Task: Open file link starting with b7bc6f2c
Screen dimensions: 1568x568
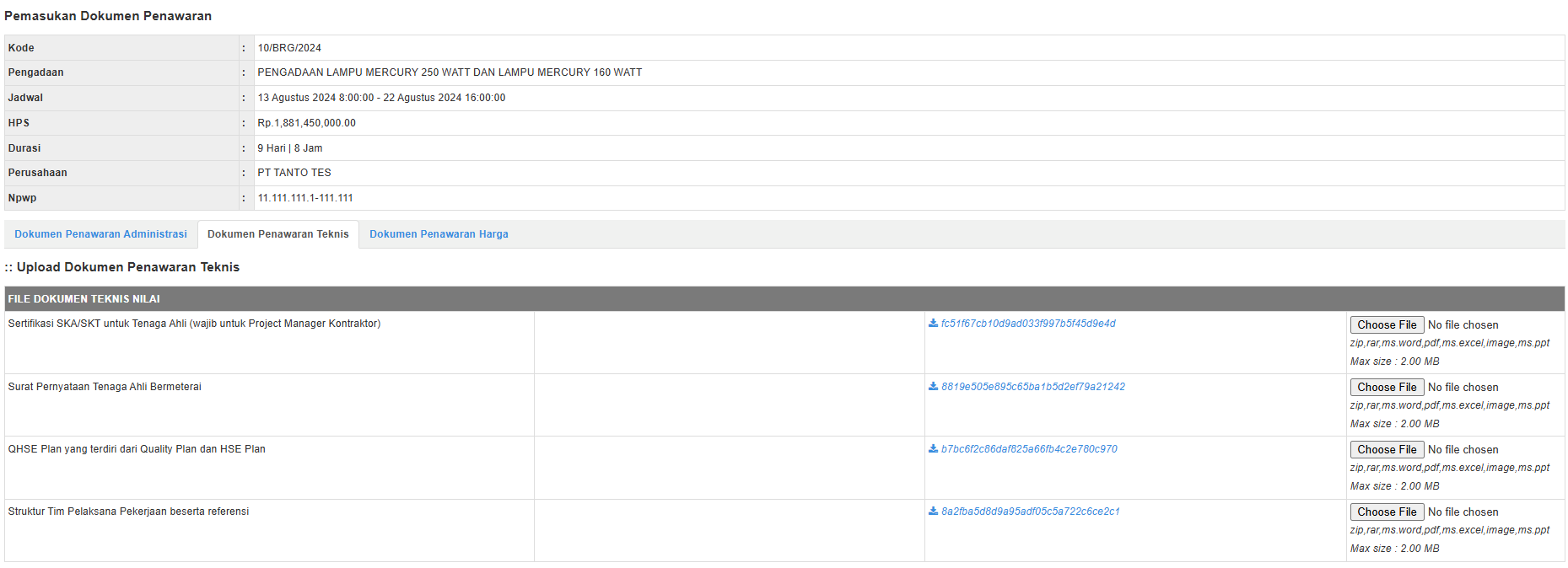Action: 1029,449
